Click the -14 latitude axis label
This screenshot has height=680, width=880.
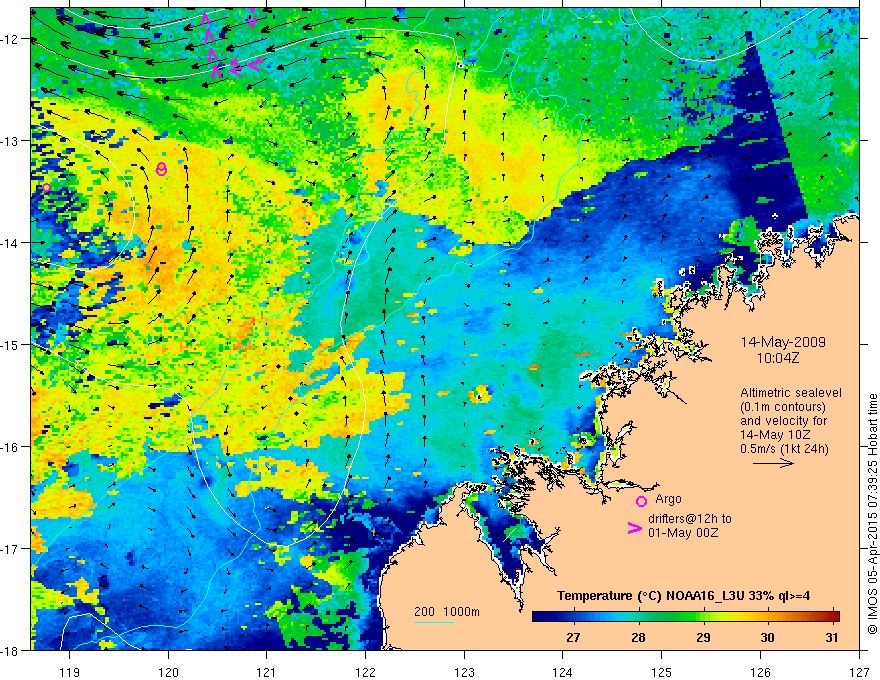point(11,243)
